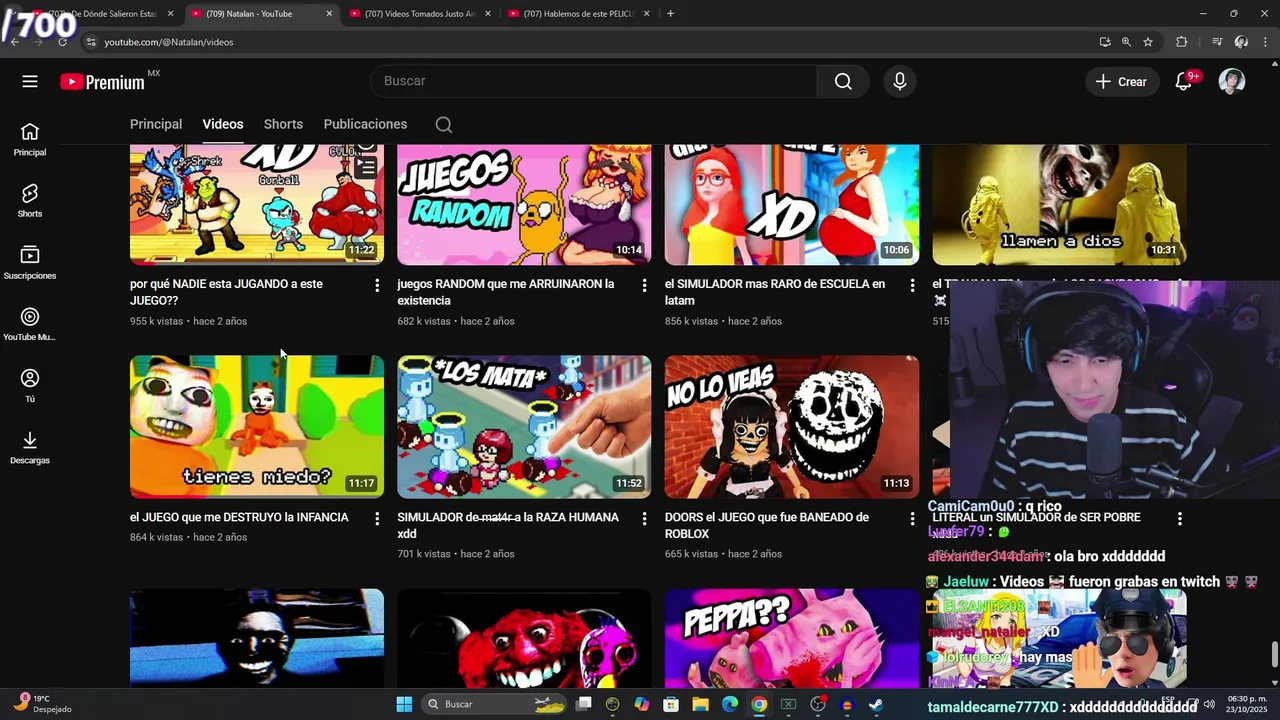Click the browser address bar URL
This screenshot has height=720, width=1280.
click(x=169, y=42)
